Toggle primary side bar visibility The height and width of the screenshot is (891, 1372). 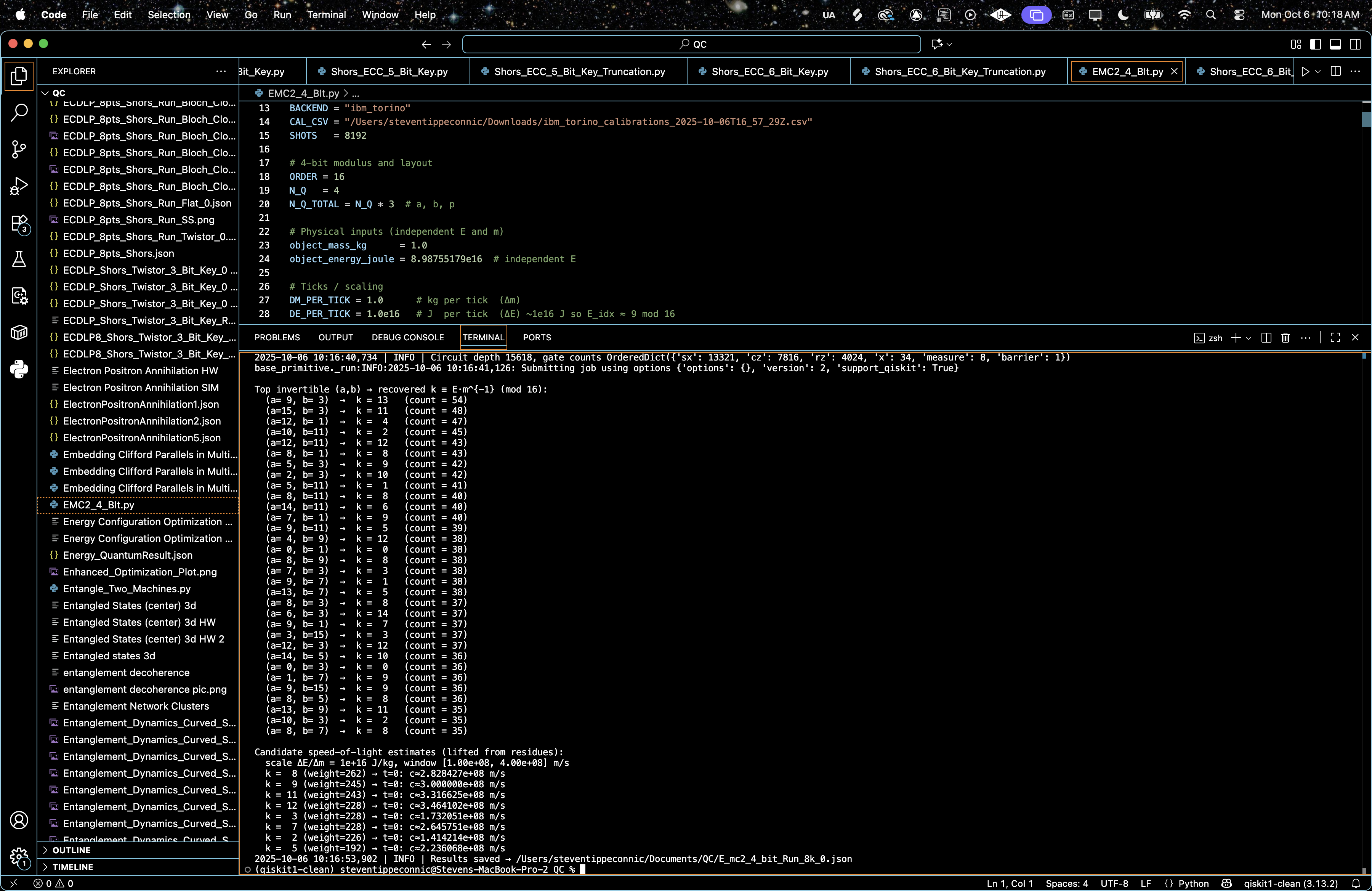pos(1316,44)
